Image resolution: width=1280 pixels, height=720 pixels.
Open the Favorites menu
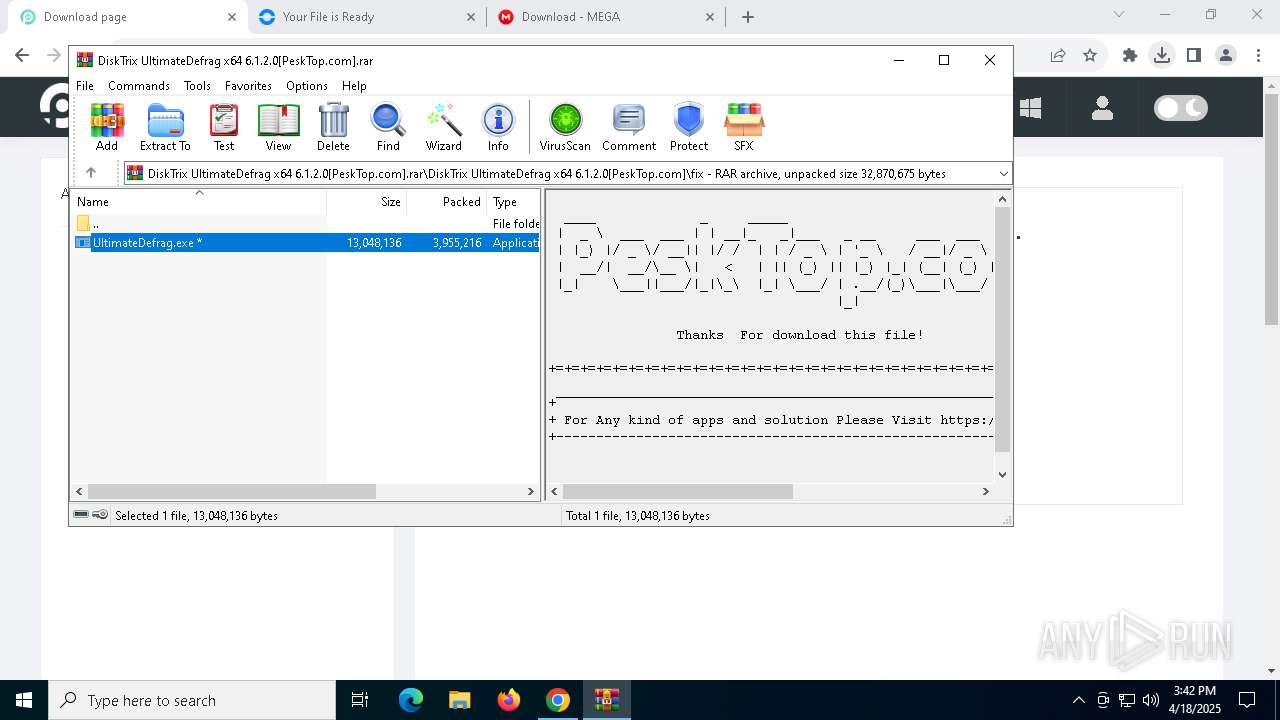[248, 86]
